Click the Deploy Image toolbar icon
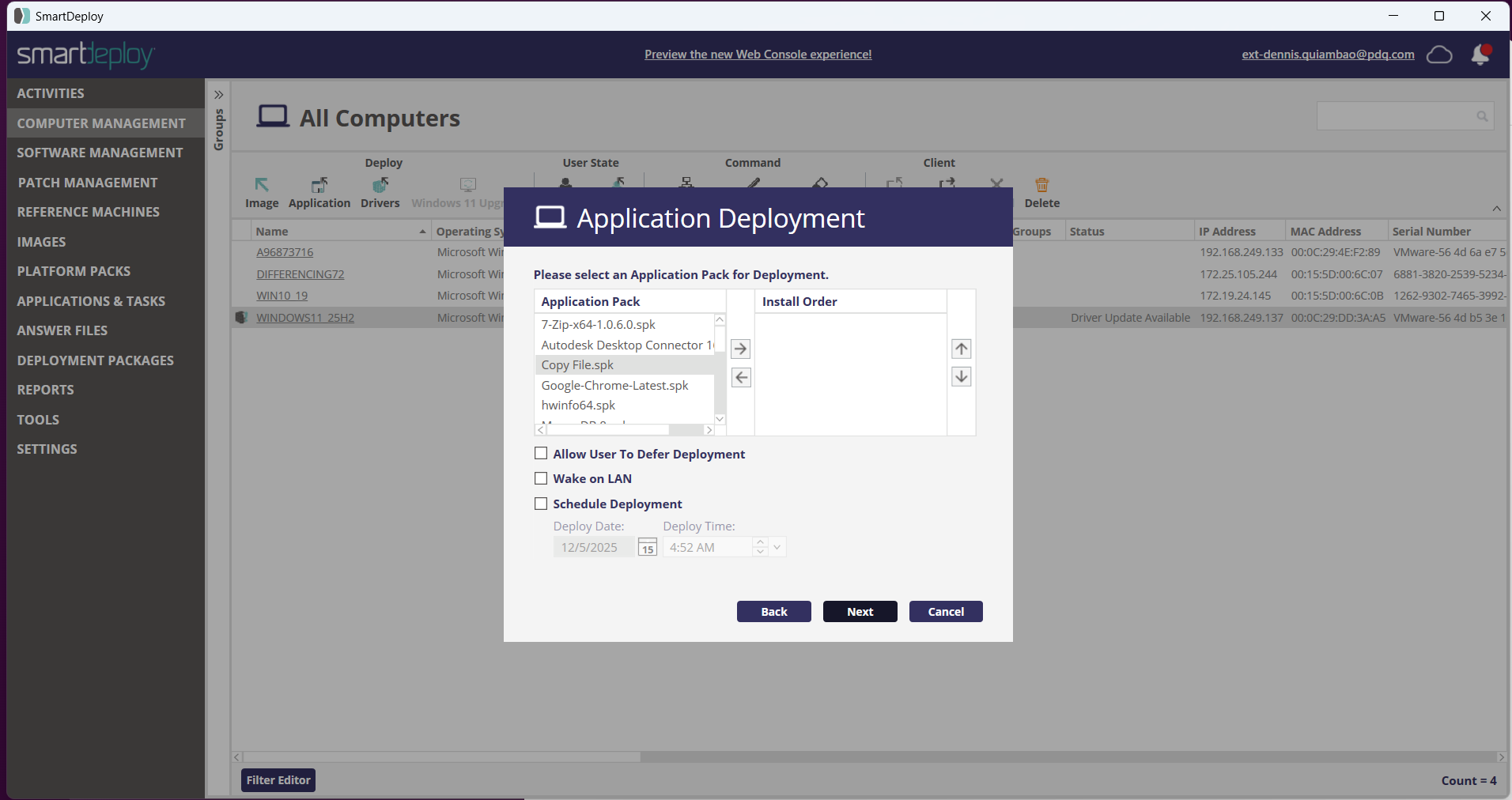The height and width of the screenshot is (800, 1512). tap(262, 186)
